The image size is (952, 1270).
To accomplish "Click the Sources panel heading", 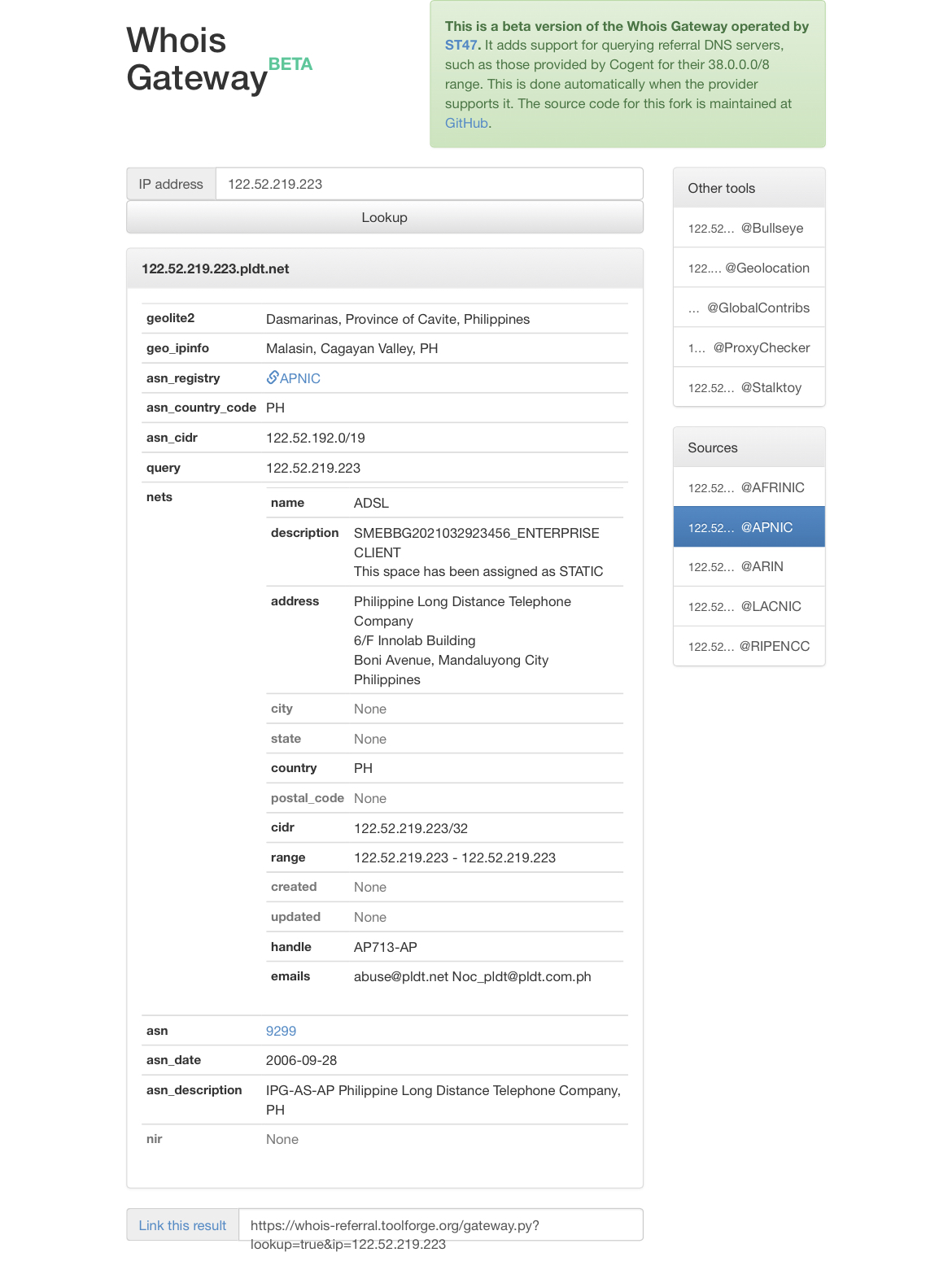I will (x=749, y=447).
